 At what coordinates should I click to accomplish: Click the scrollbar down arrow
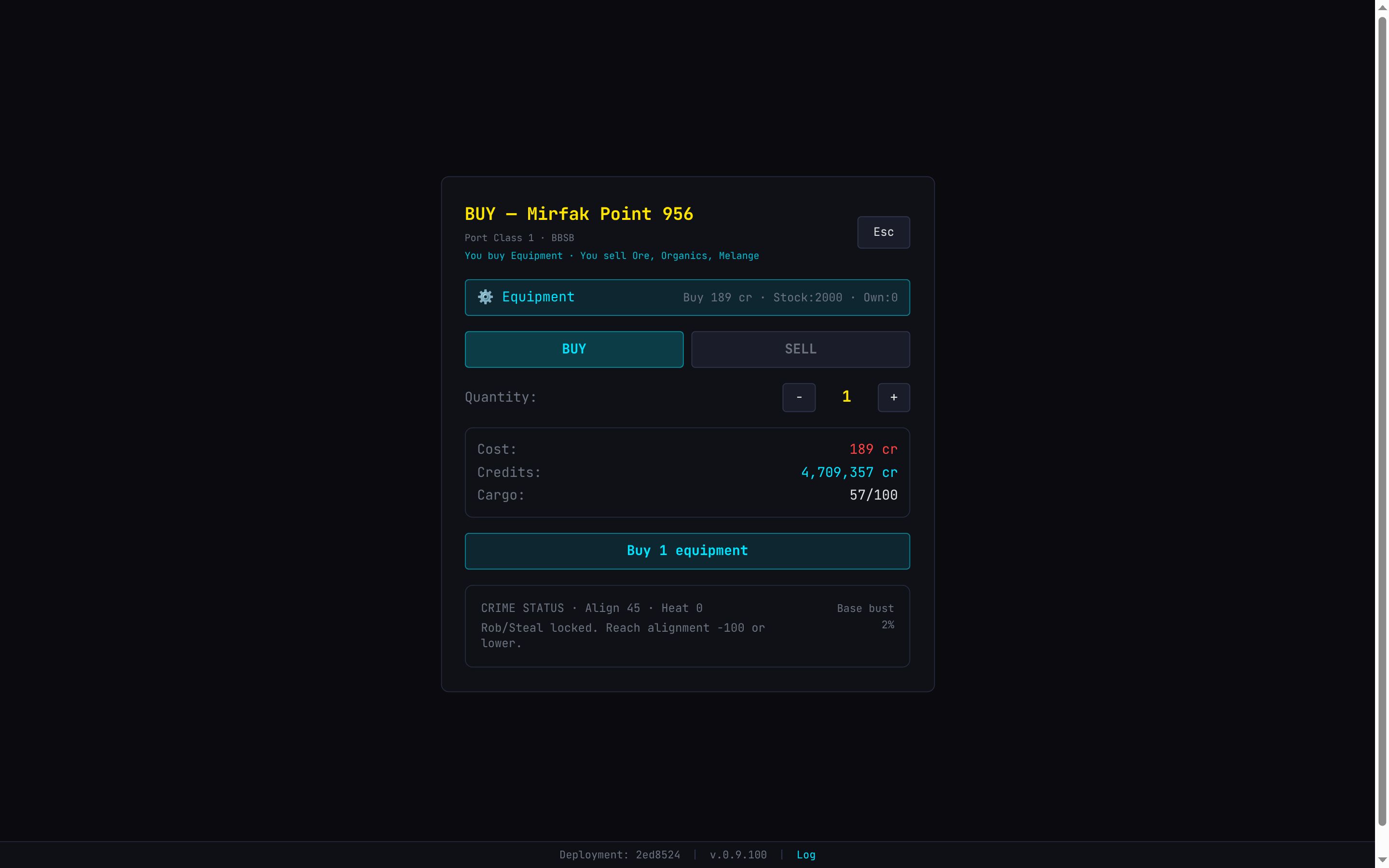pyautogui.click(x=1382, y=859)
